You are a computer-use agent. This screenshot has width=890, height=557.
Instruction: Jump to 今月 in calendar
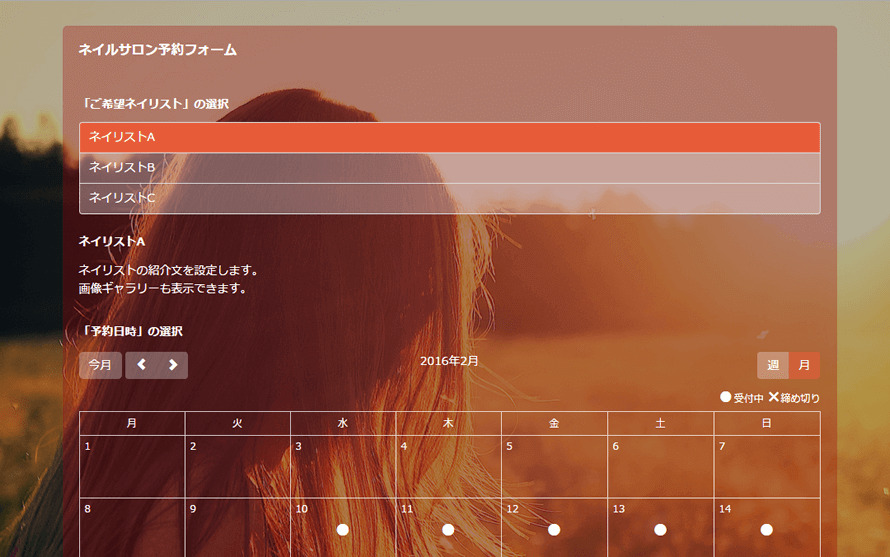(x=100, y=365)
